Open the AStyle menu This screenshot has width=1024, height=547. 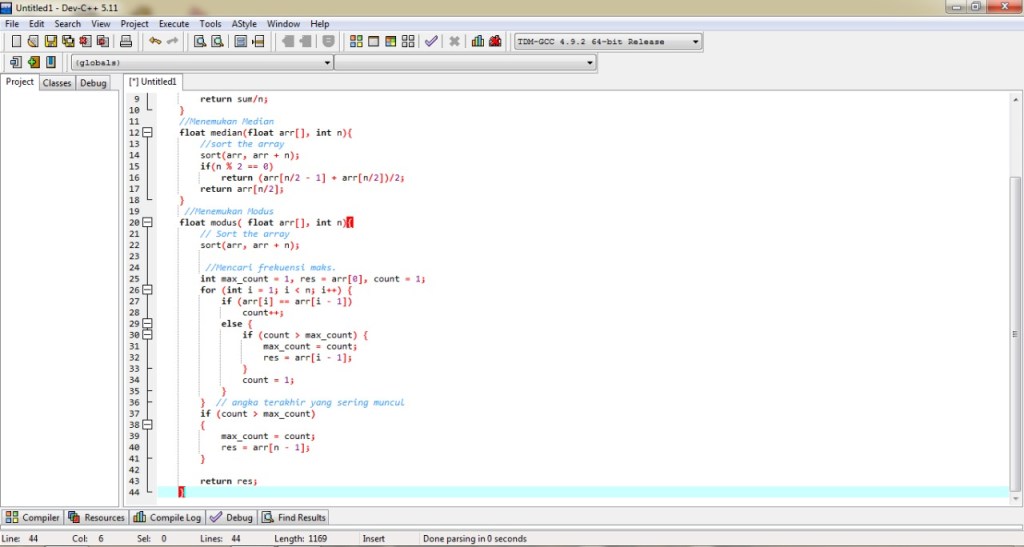coord(243,23)
